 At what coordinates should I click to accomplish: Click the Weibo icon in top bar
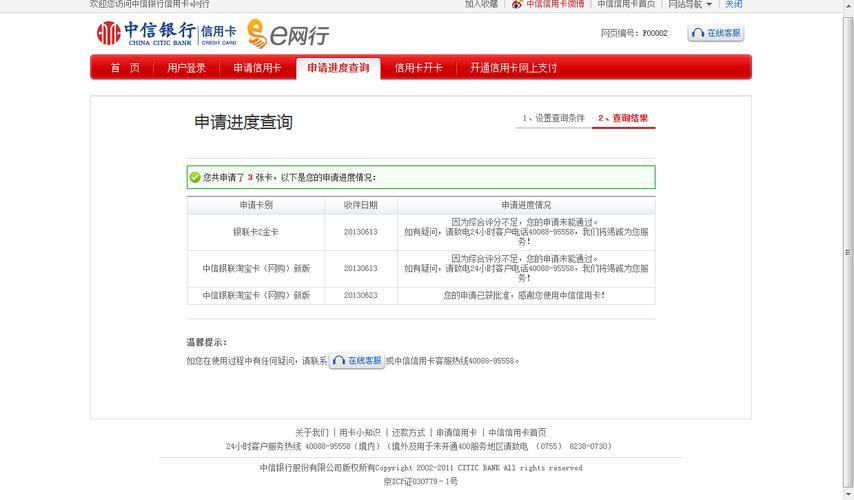[x=517, y=4]
